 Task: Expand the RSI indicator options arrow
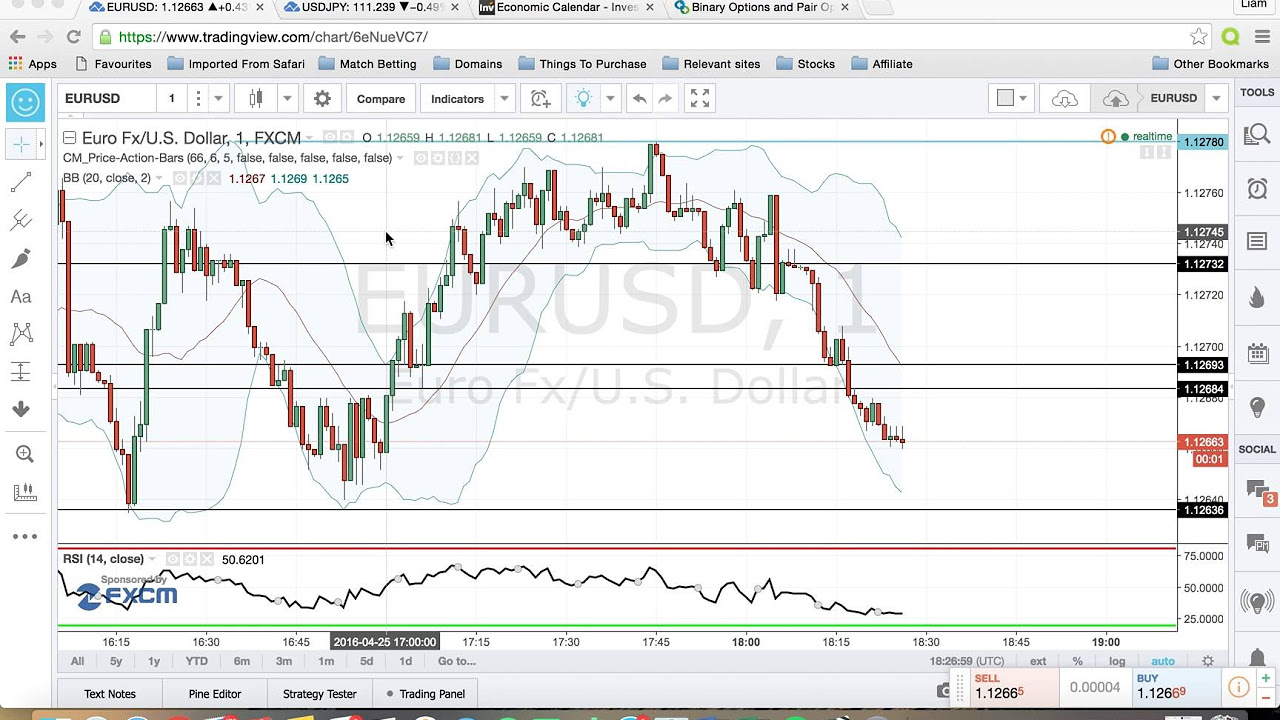pyautogui.click(x=152, y=559)
